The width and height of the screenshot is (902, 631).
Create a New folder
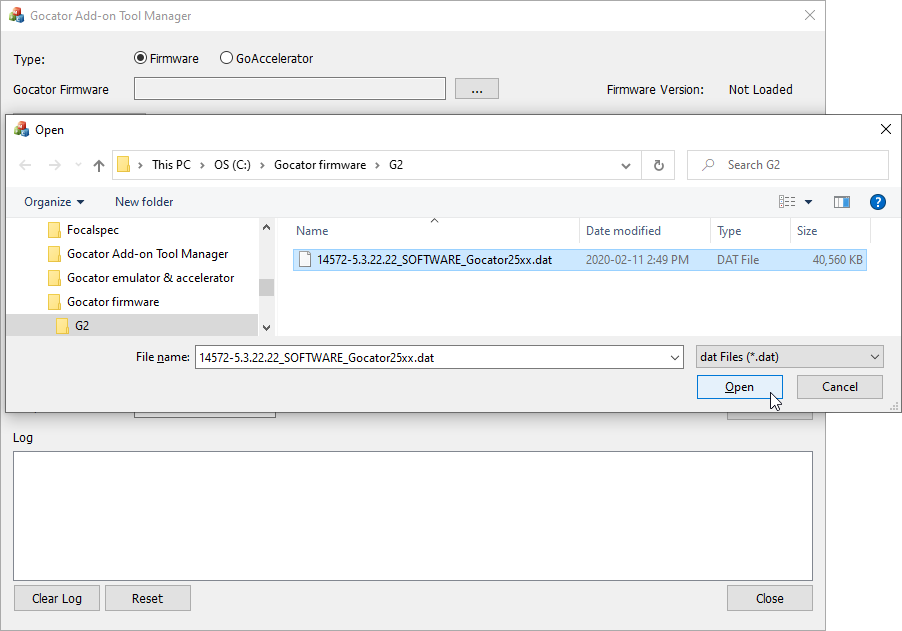(144, 202)
